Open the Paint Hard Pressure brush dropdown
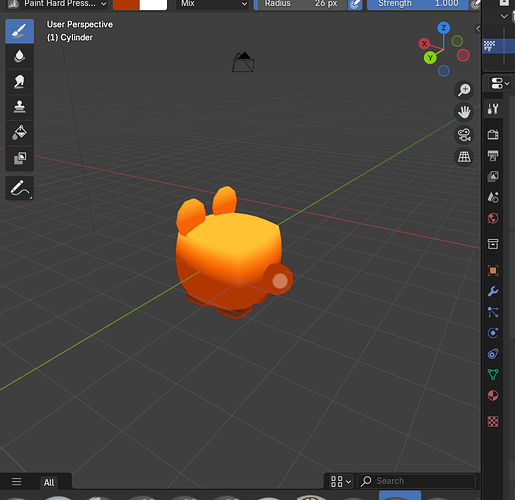 click(57, 4)
